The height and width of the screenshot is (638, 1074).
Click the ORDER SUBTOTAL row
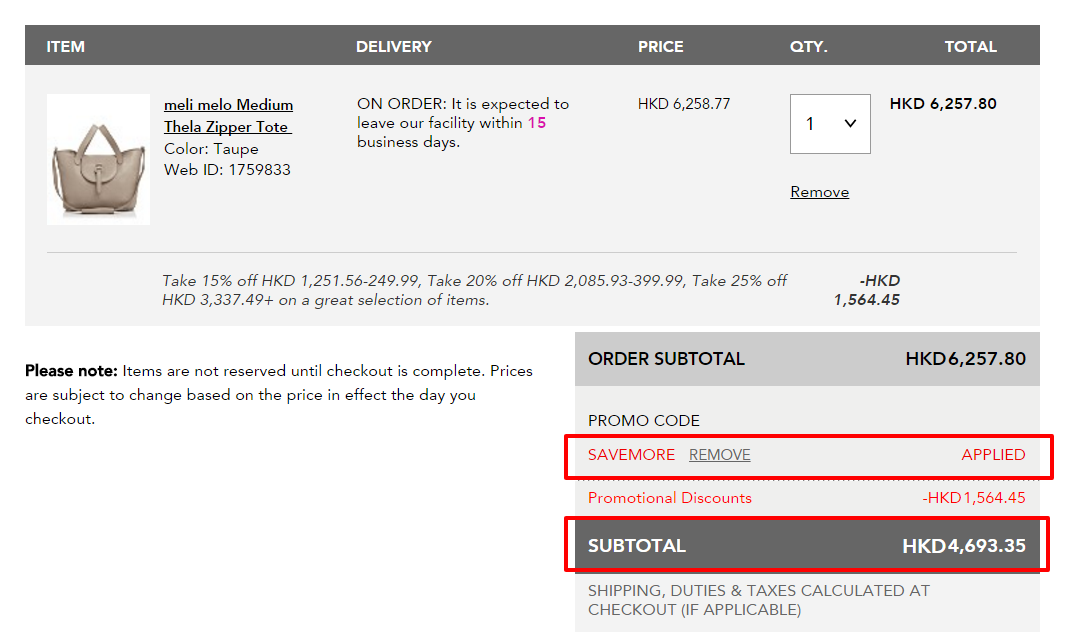click(807, 359)
